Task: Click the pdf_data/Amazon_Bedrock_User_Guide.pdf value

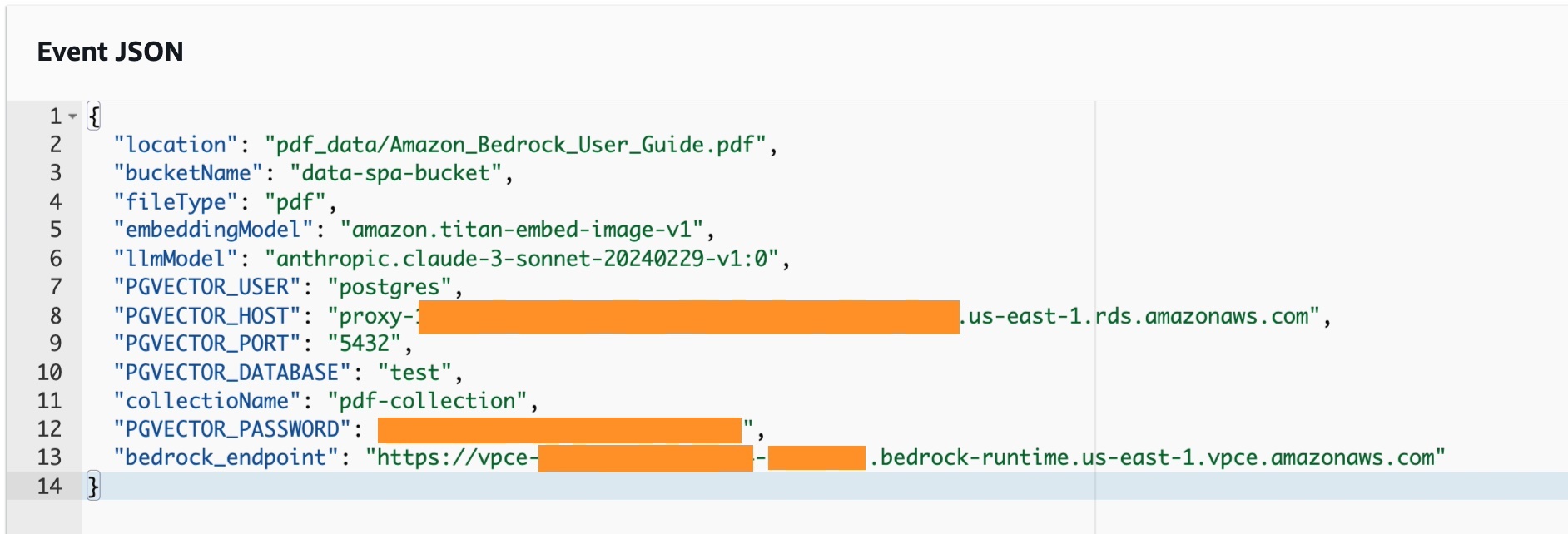Action: point(516,145)
